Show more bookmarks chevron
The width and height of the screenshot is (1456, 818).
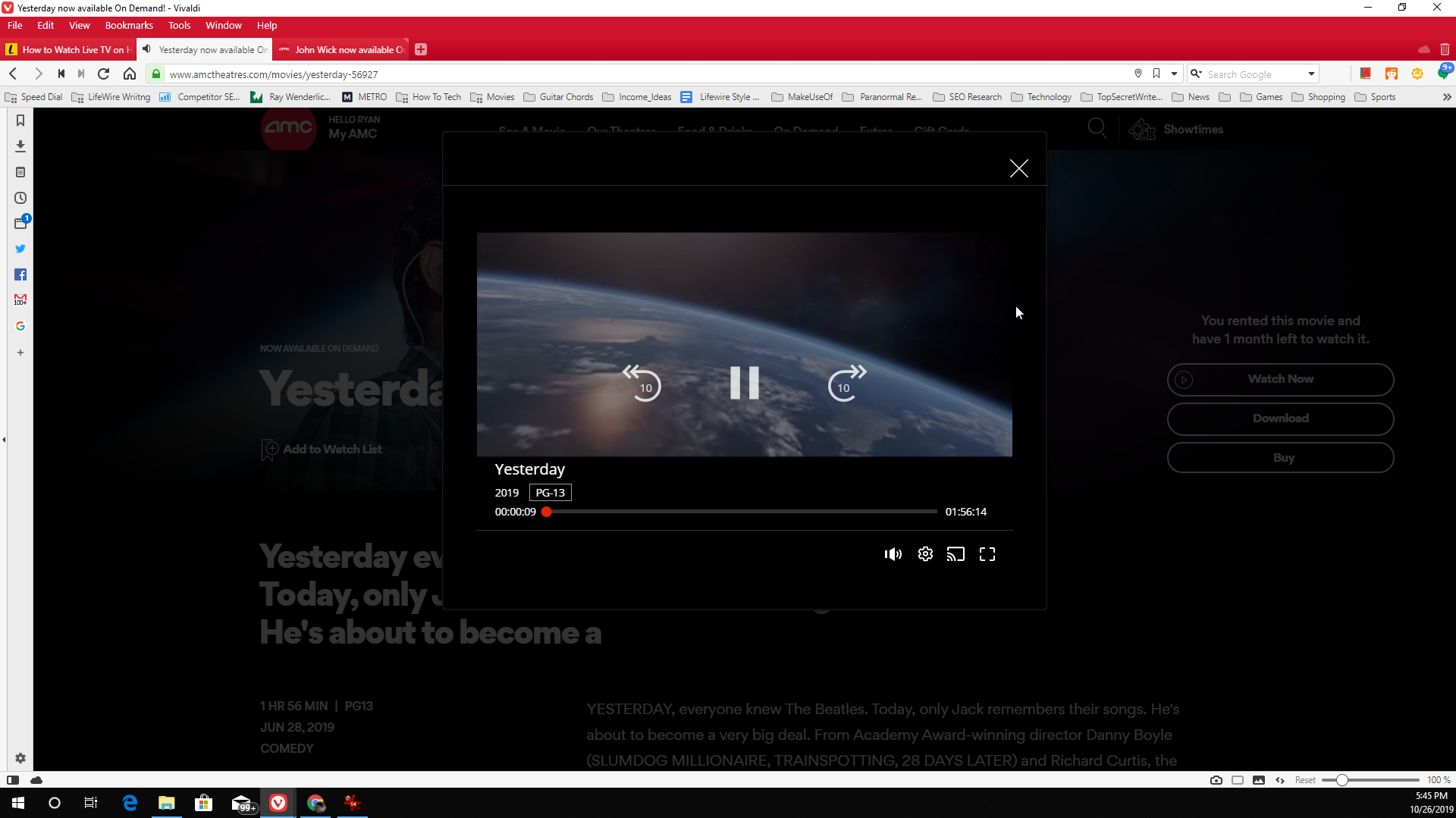pyautogui.click(x=1447, y=97)
